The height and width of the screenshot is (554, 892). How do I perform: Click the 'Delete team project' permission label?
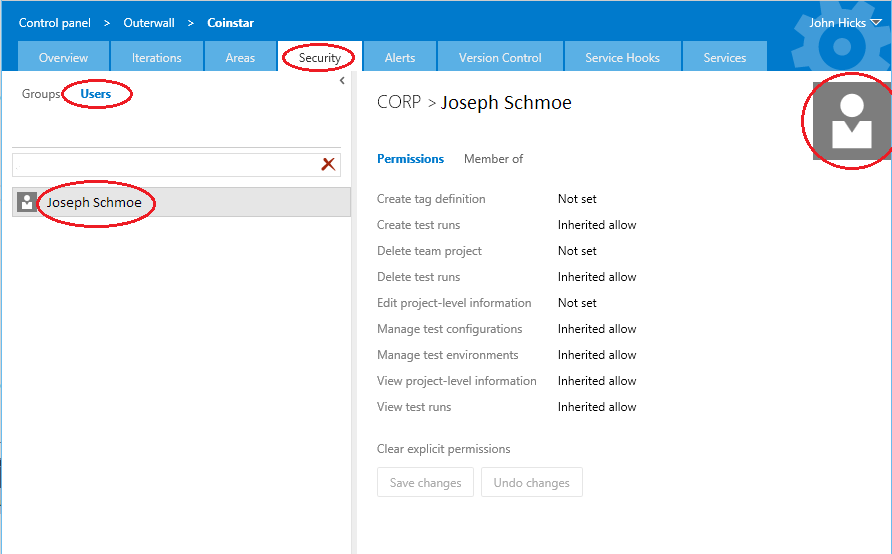429,251
